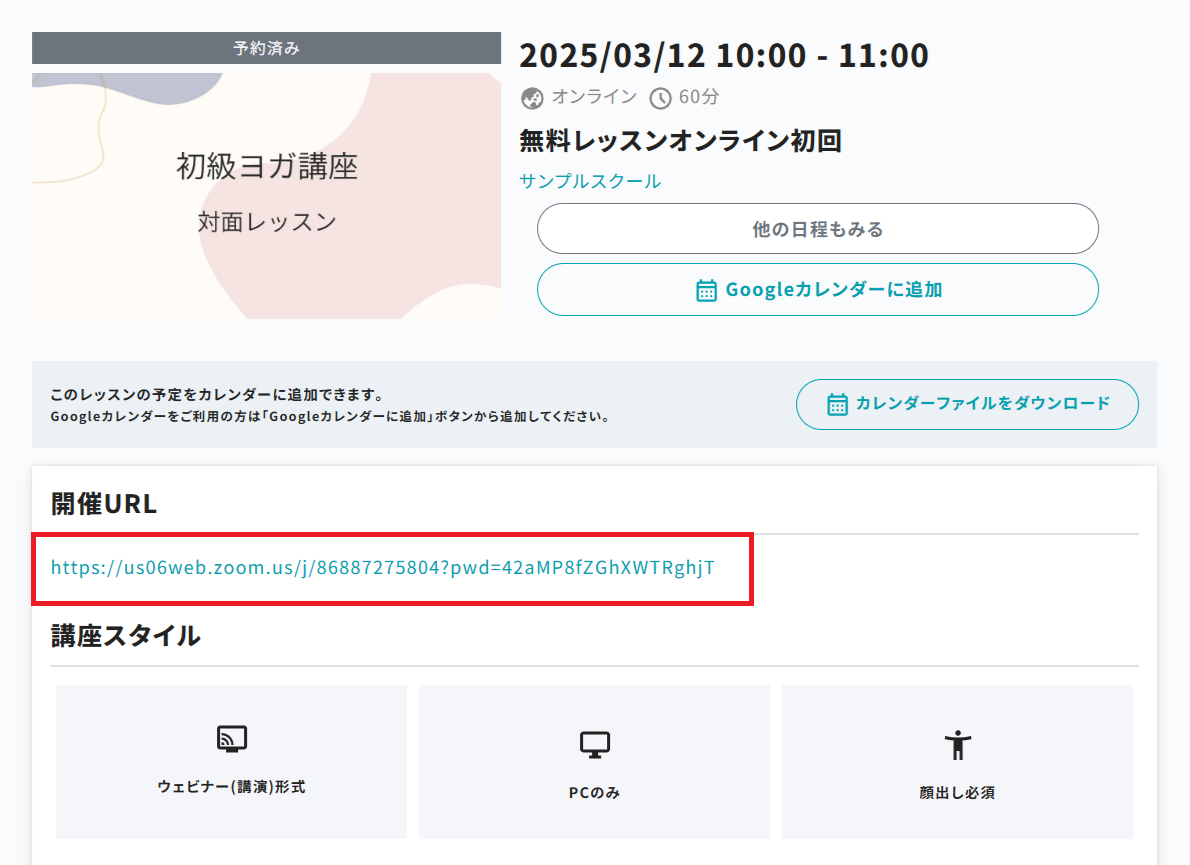This screenshot has width=1190, height=865.
Task: Click the PC monitor icon
Action: click(594, 744)
